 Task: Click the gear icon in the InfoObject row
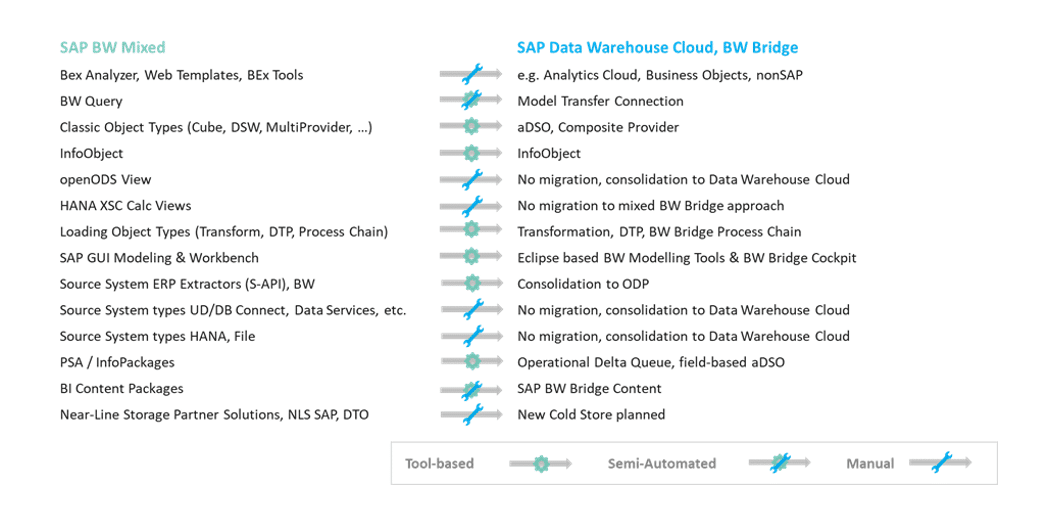click(x=471, y=153)
